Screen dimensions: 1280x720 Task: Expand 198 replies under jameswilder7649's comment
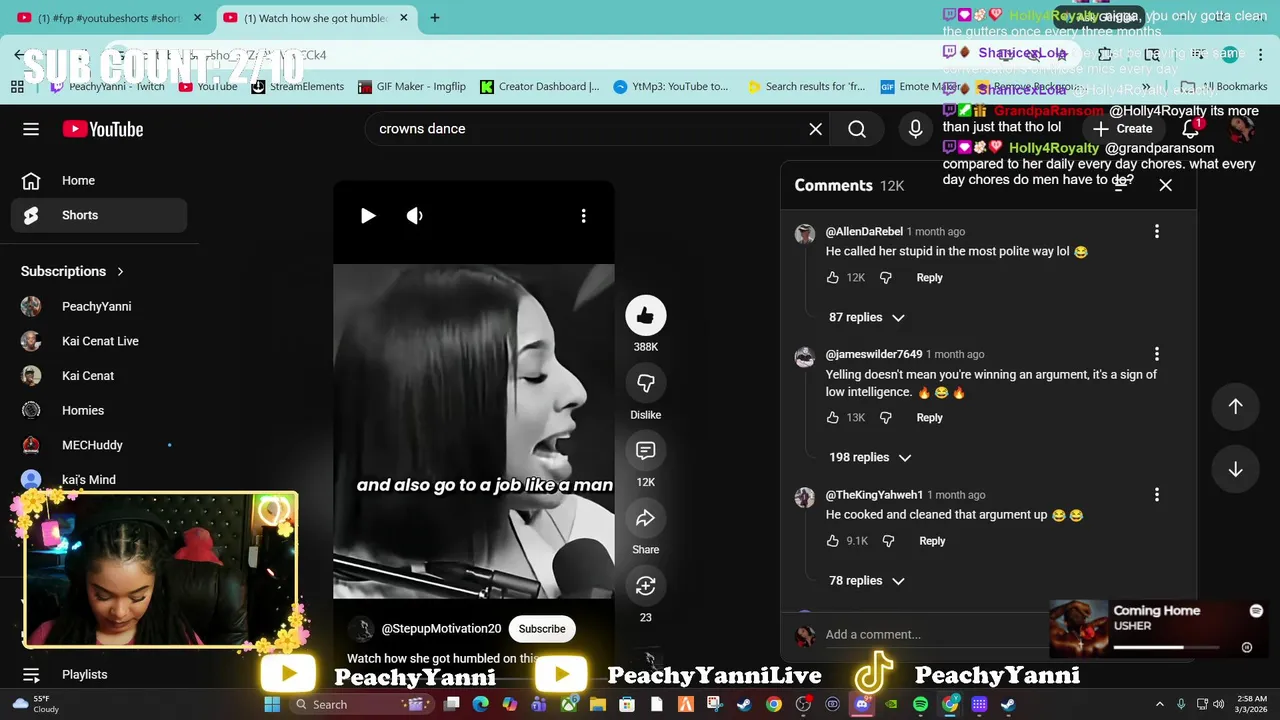pyautogui.click(x=870, y=457)
